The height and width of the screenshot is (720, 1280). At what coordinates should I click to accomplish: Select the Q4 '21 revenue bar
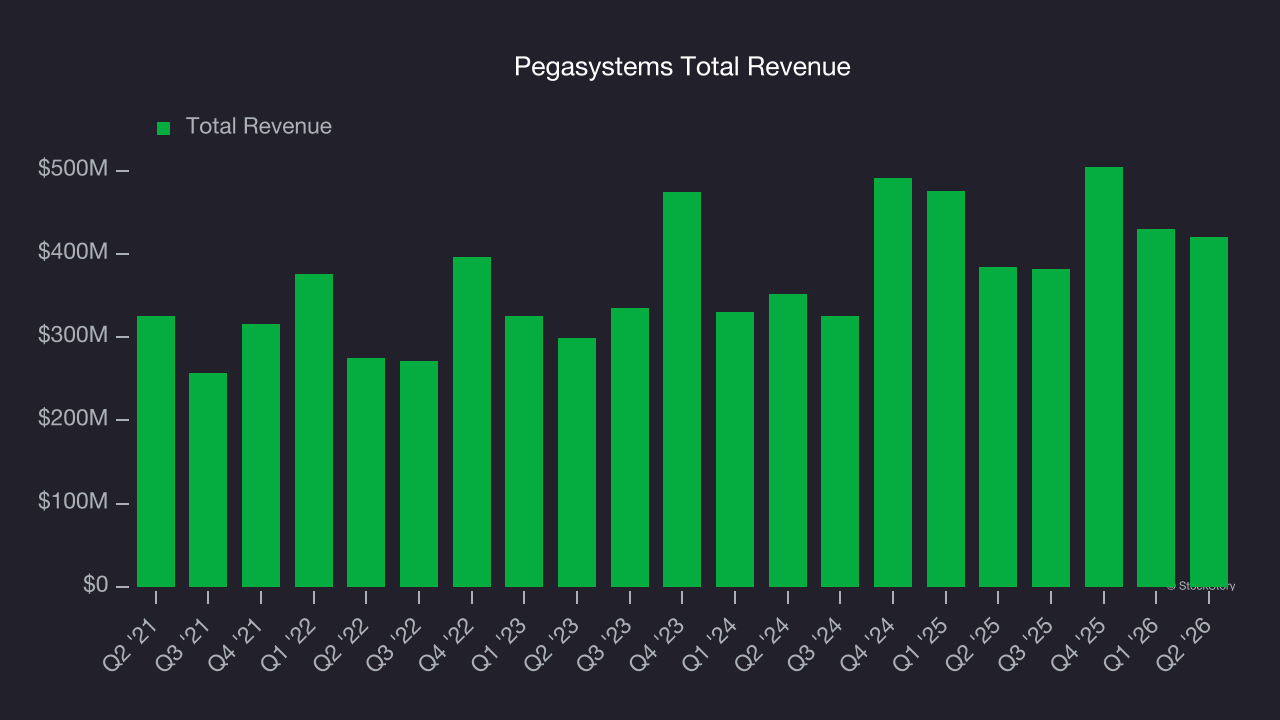[x=261, y=455]
